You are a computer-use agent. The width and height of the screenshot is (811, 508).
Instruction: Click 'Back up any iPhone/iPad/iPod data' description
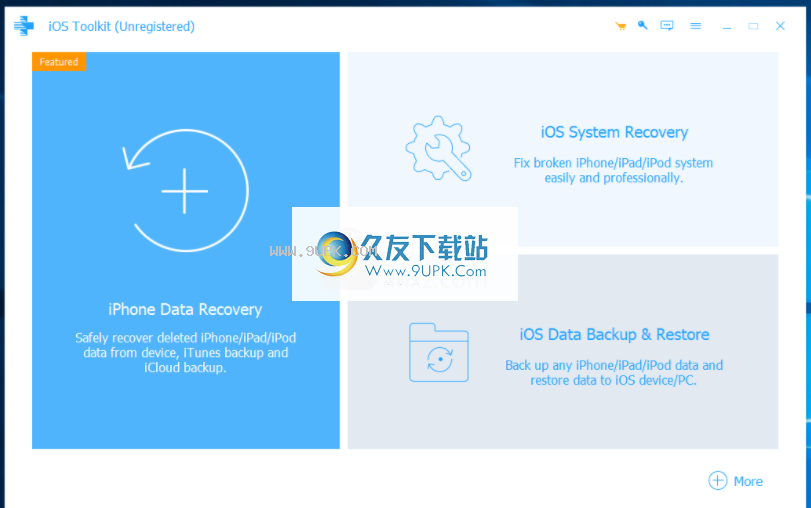(x=614, y=372)
